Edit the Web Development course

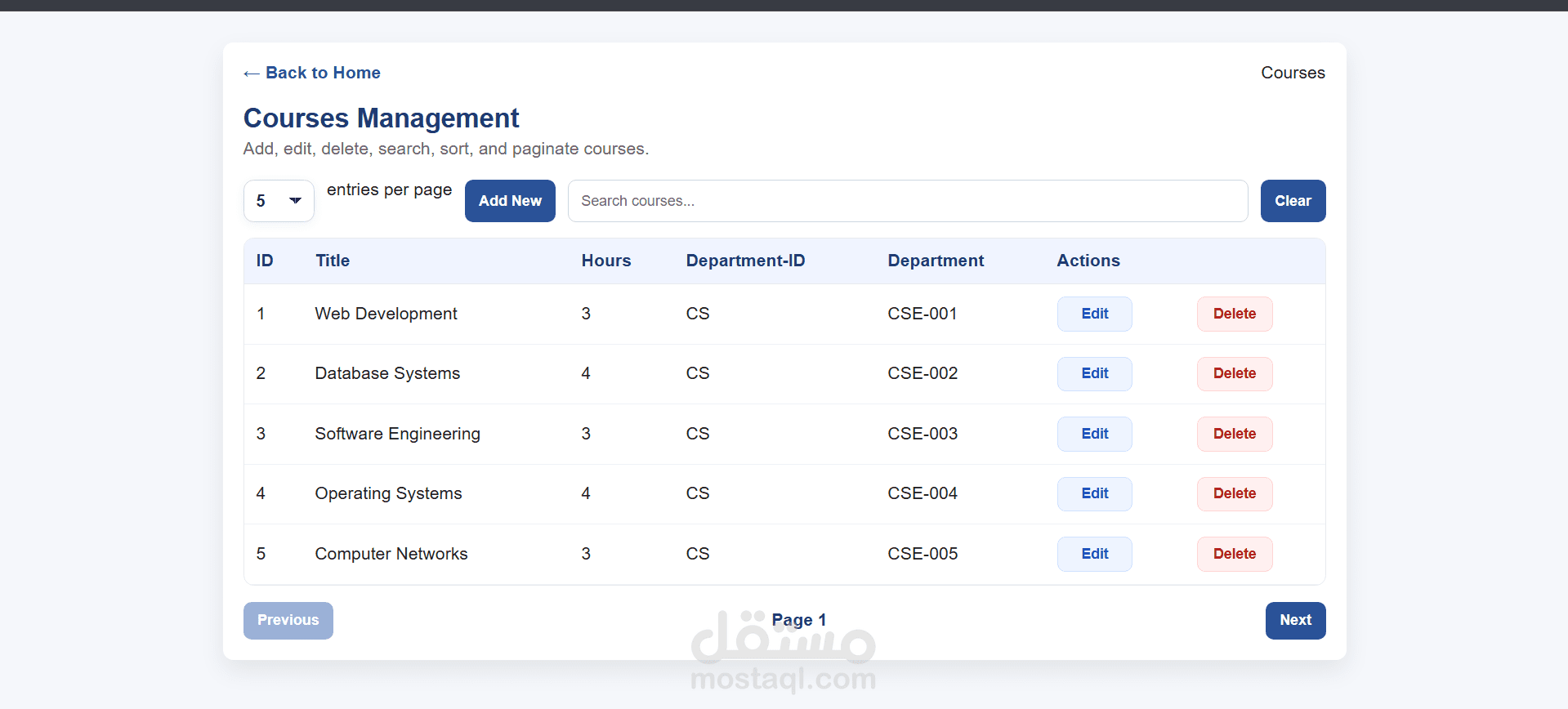[1095, 314]
